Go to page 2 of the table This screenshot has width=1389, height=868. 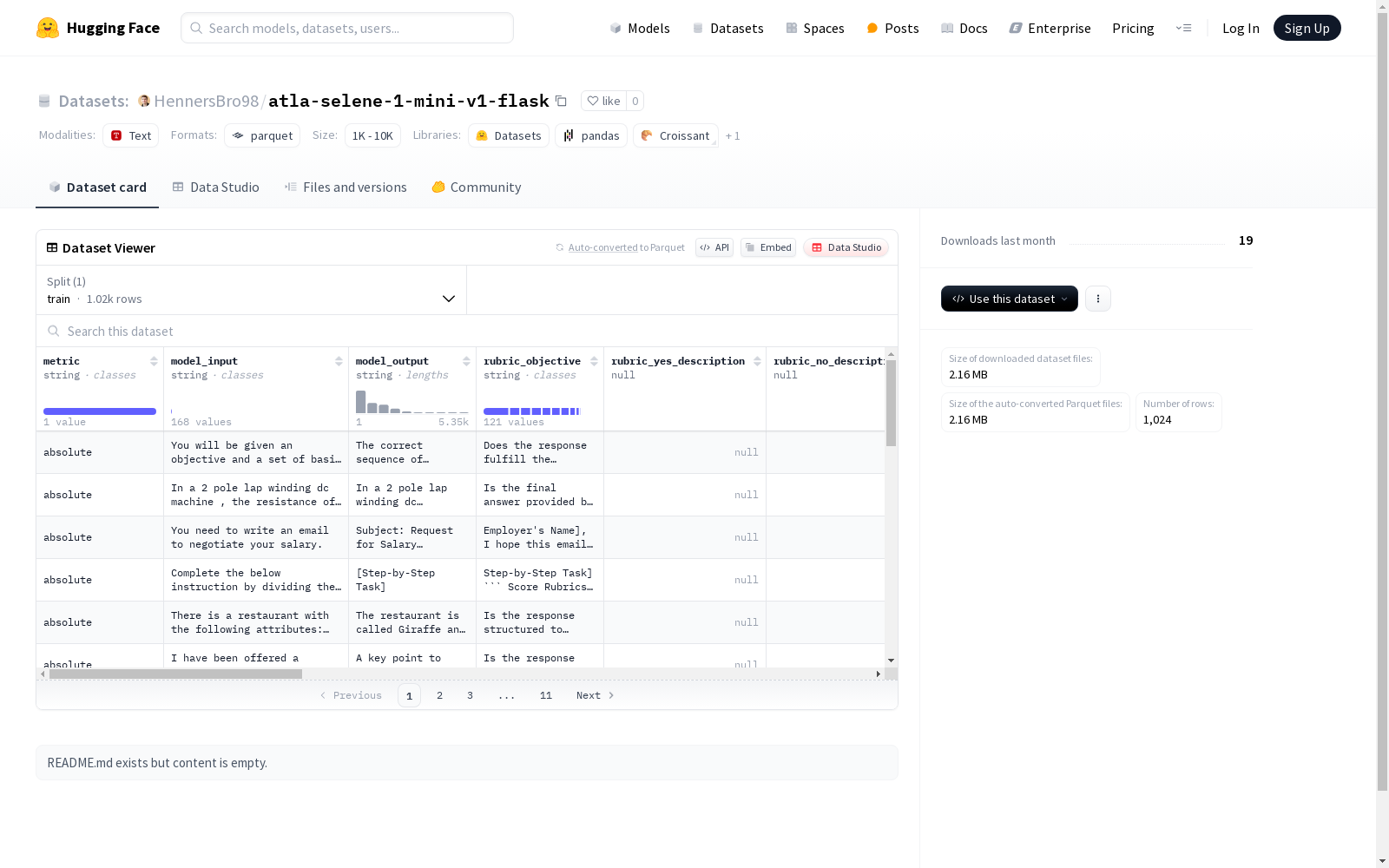pos(440,695)
